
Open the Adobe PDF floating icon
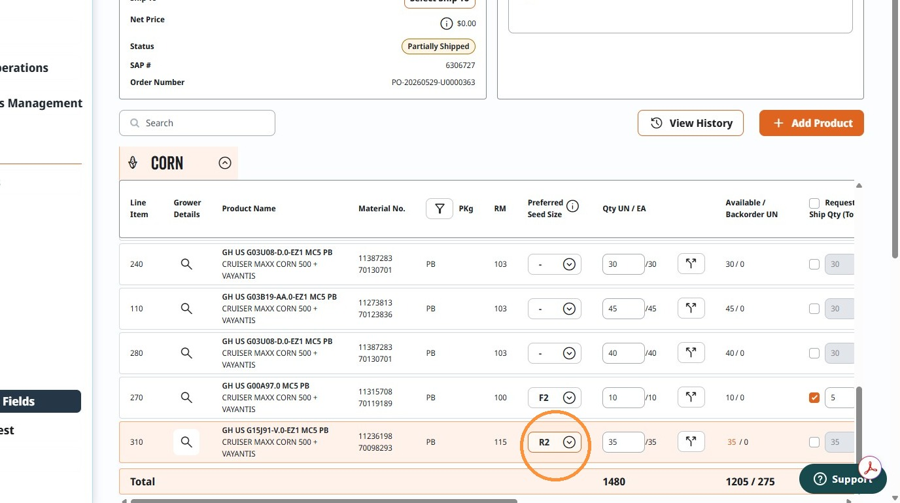click(870, 467)
